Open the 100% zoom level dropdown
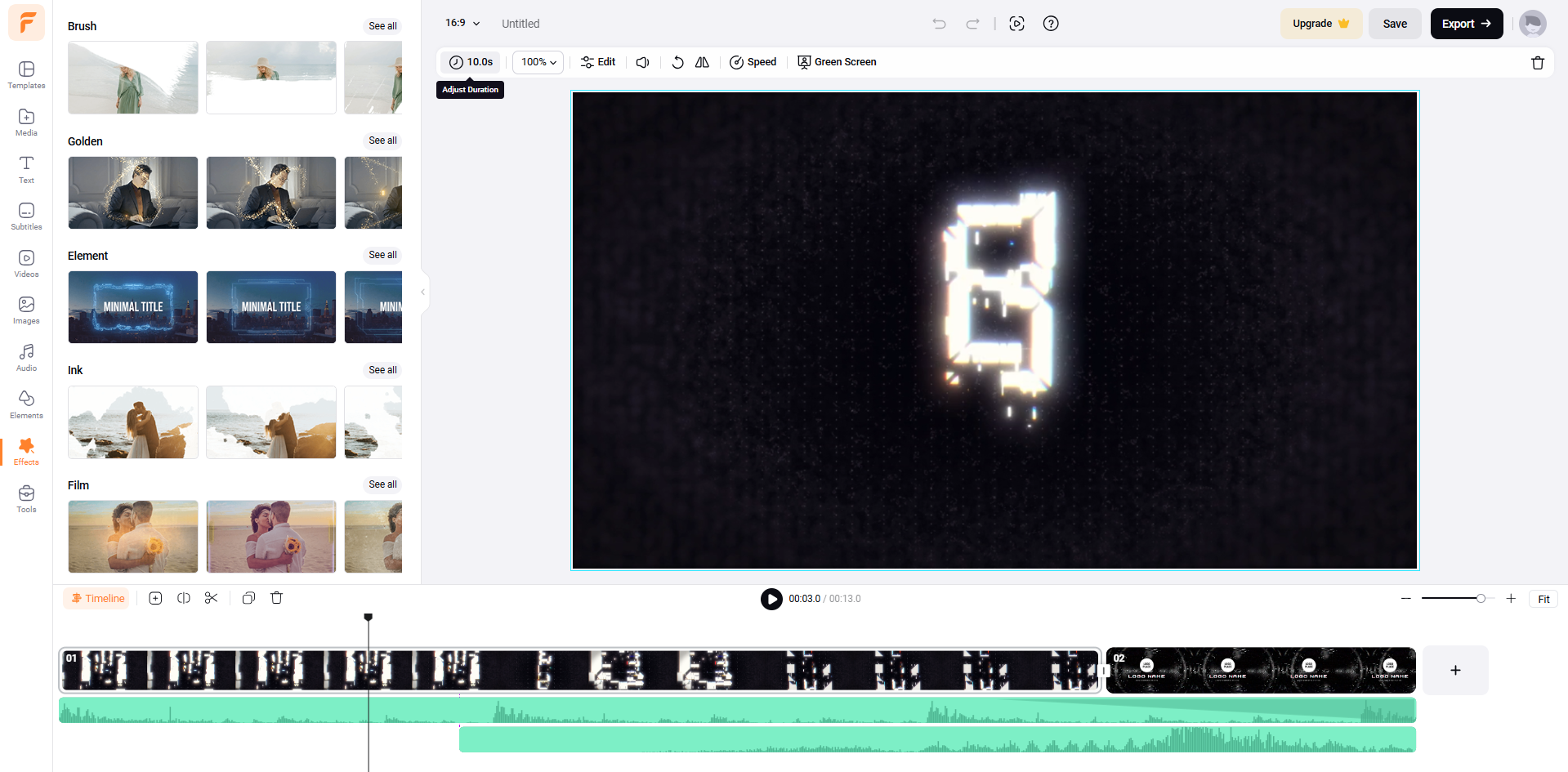 538,61
